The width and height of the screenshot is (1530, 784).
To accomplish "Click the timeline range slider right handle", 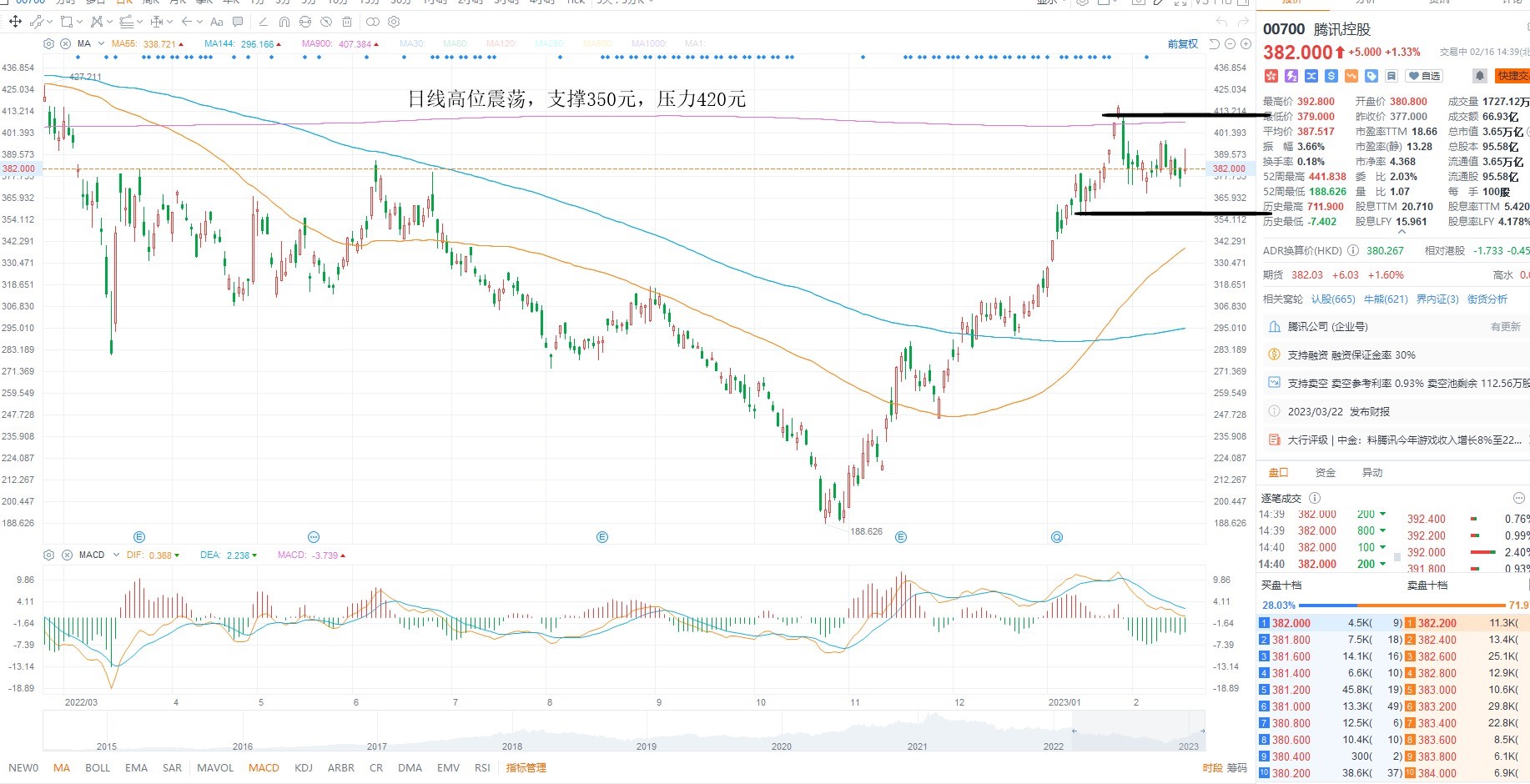I will click(x=1202, y=730).
